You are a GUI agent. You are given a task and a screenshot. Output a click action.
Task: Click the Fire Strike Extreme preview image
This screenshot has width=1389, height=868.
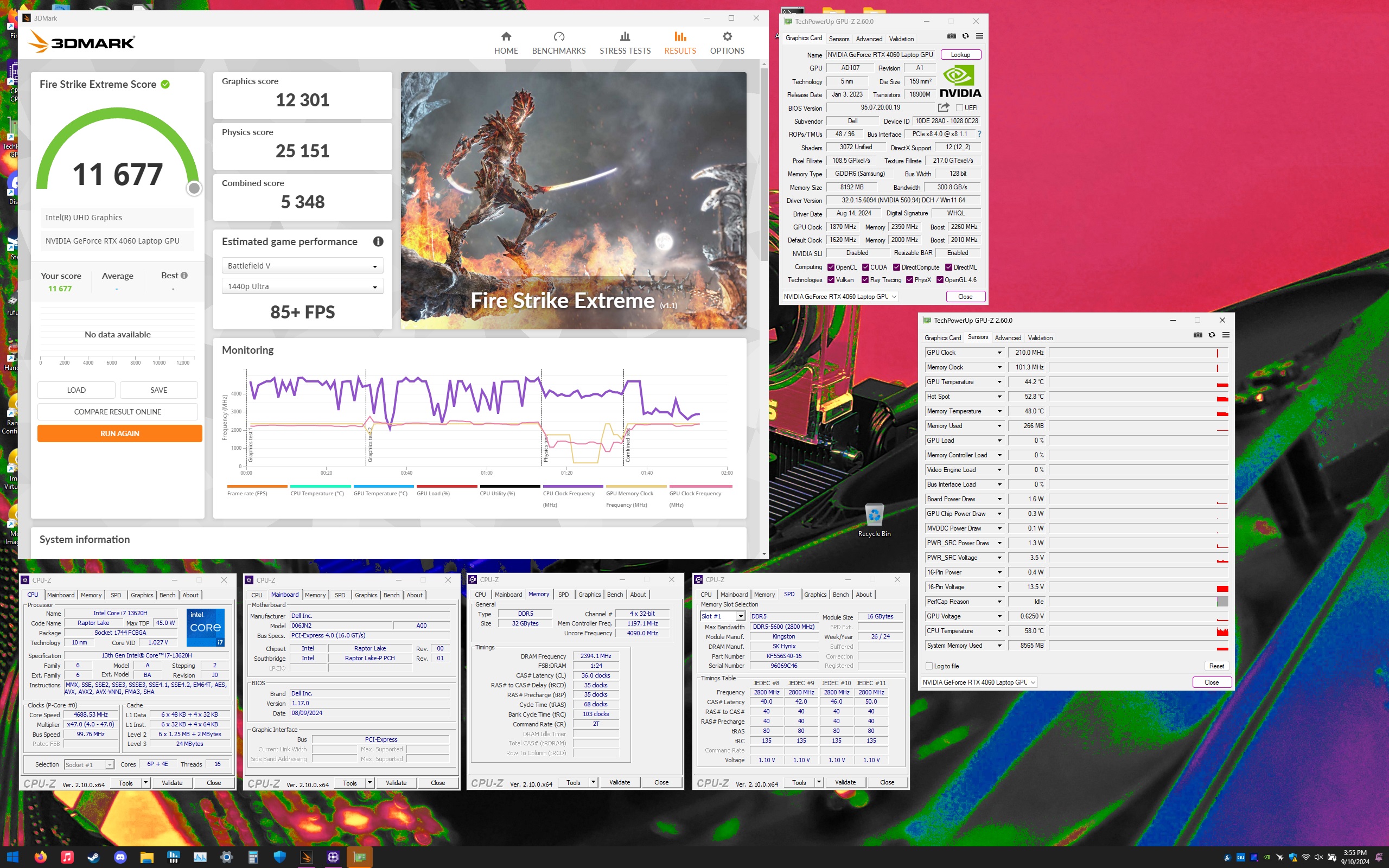click(x=574, y=200)
